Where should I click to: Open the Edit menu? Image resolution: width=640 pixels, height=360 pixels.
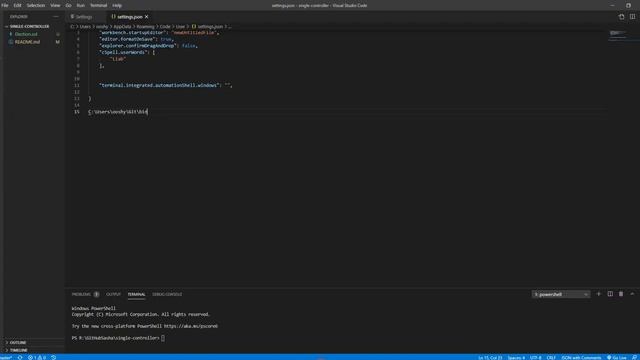coord(17,6)
